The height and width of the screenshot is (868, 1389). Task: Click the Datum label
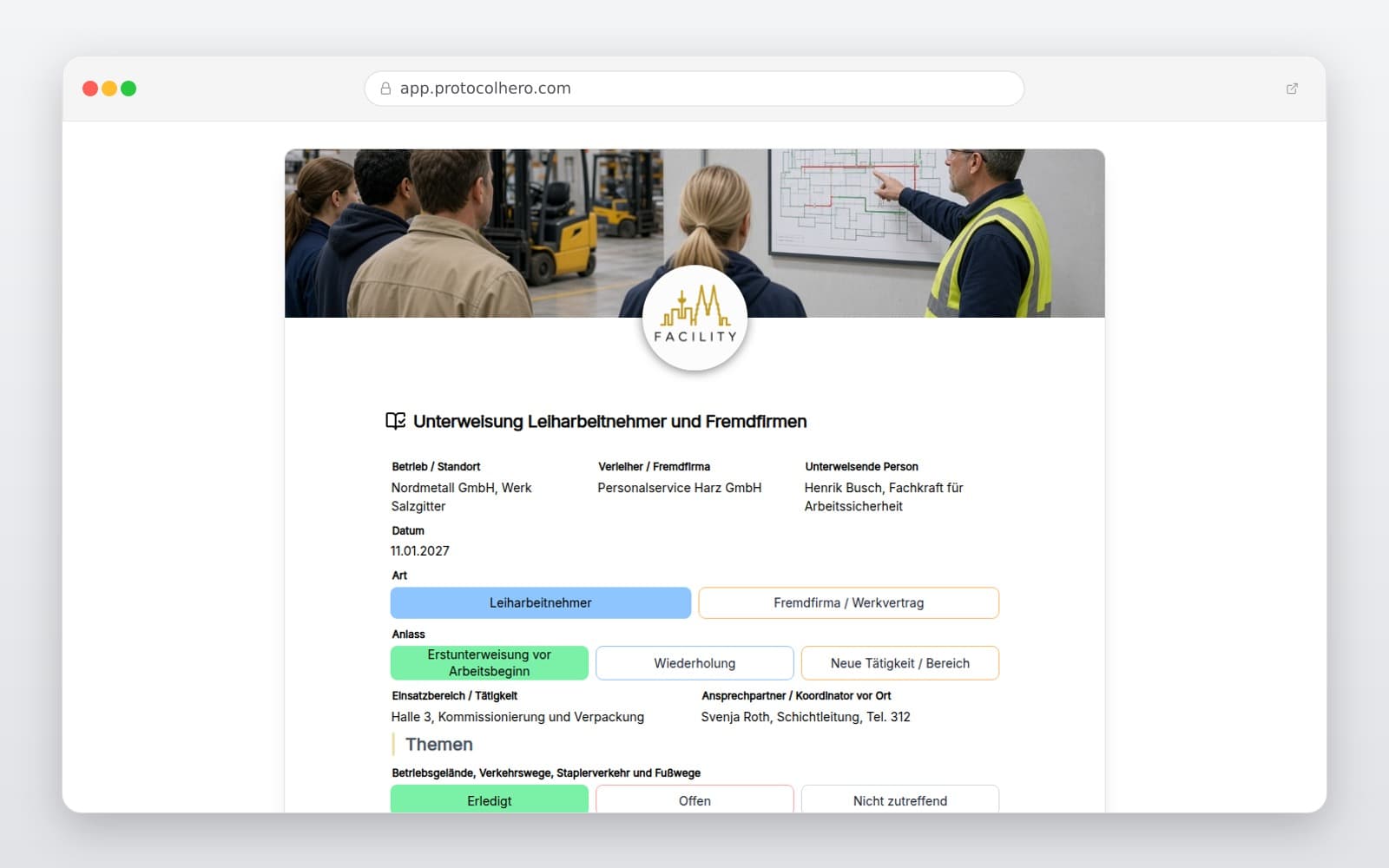click(x=408, y=531)
